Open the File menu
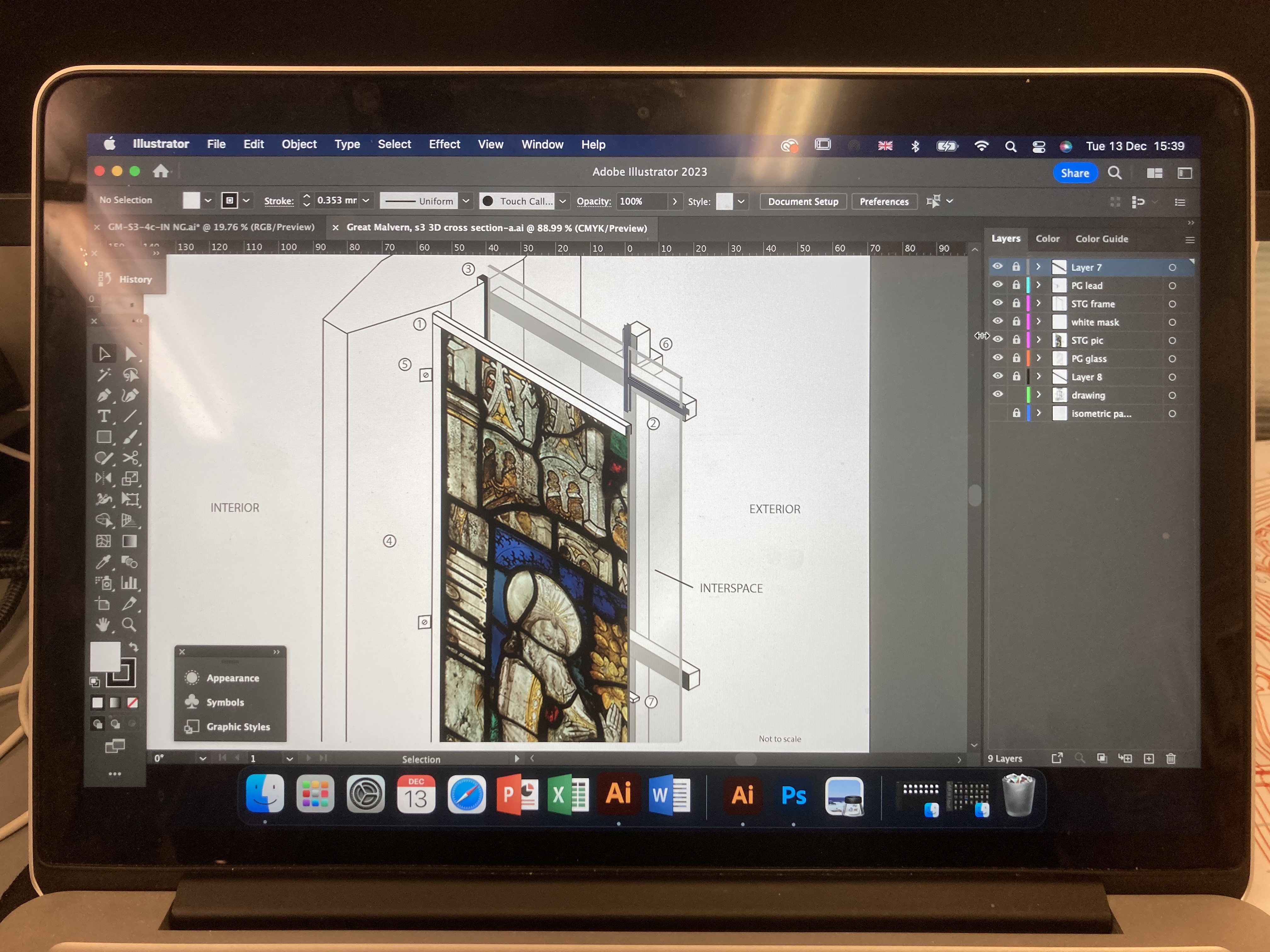Viewport: 1270px width, 952px height. pos(216,144)
